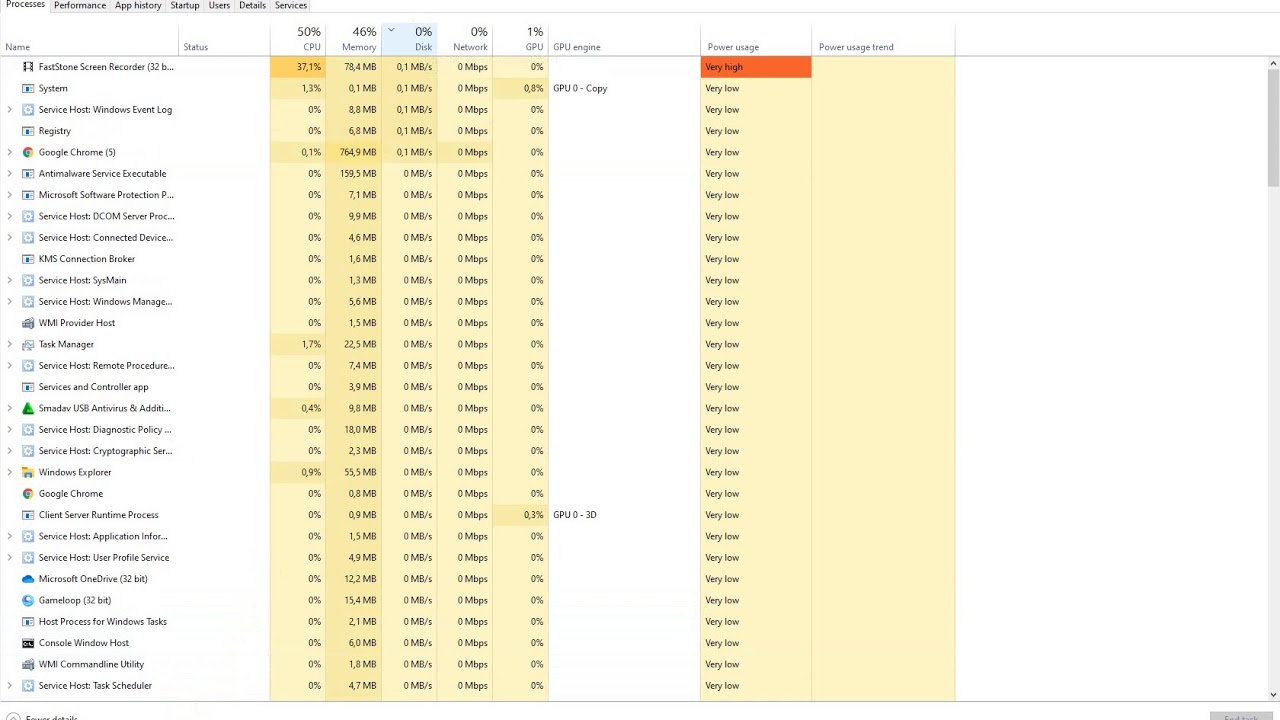Expand the Task Manager process row
The width and height of the screenshot is (1280, 720).
[x=10, y=344]
